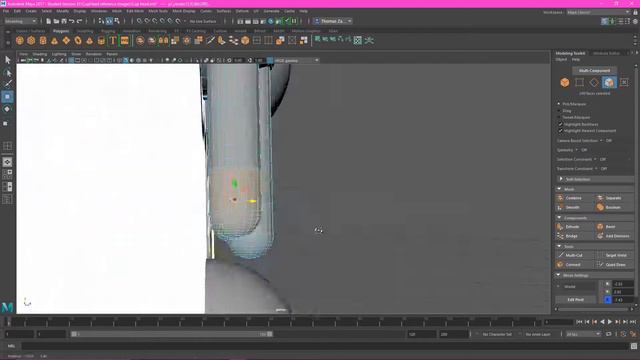Select UV mode in Modeling Toolkit
640x360 pixels.
coord(624,82)
